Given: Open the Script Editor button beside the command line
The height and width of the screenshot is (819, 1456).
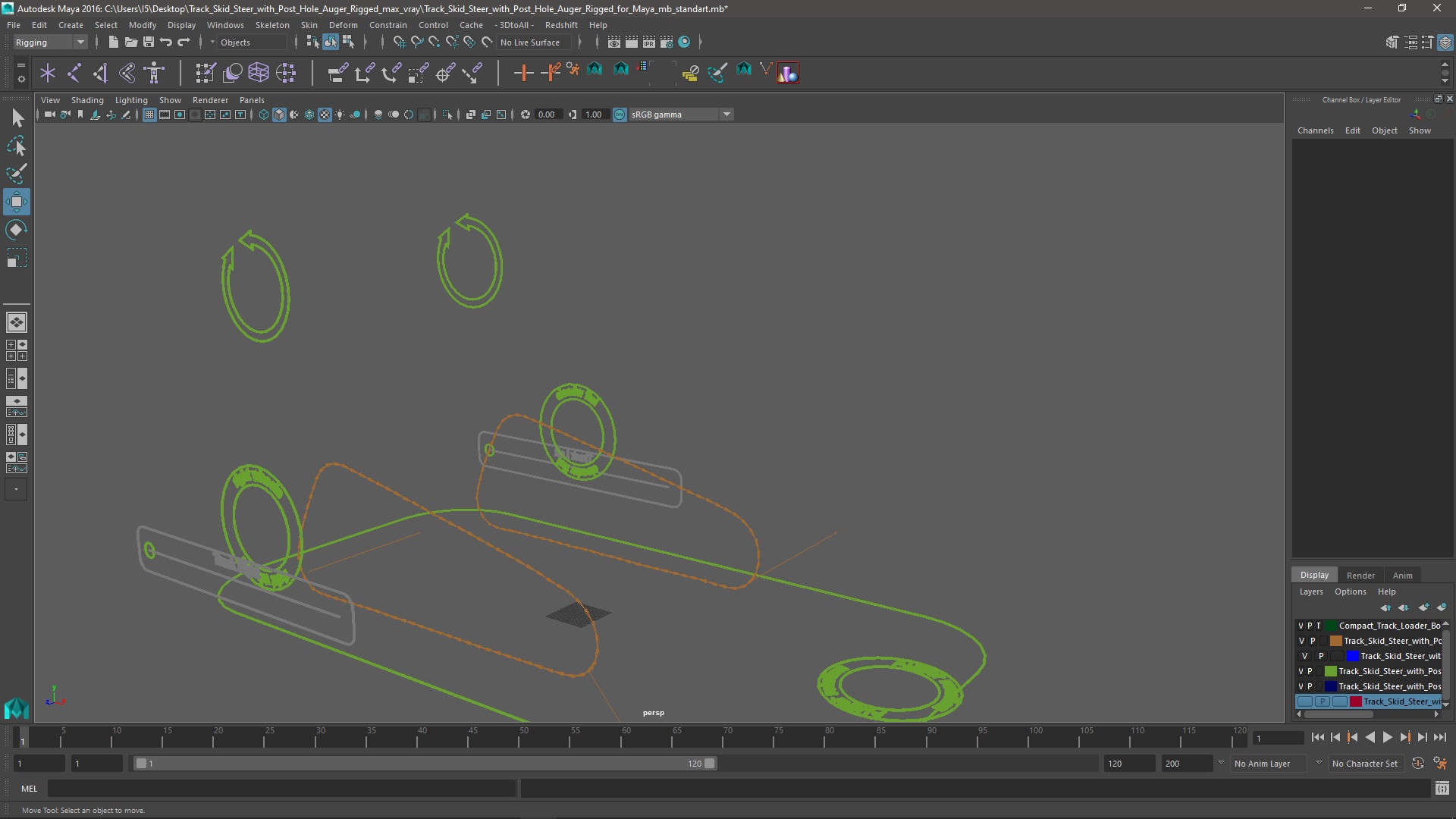Looking at the screenshot, I should pos(1442,789).
